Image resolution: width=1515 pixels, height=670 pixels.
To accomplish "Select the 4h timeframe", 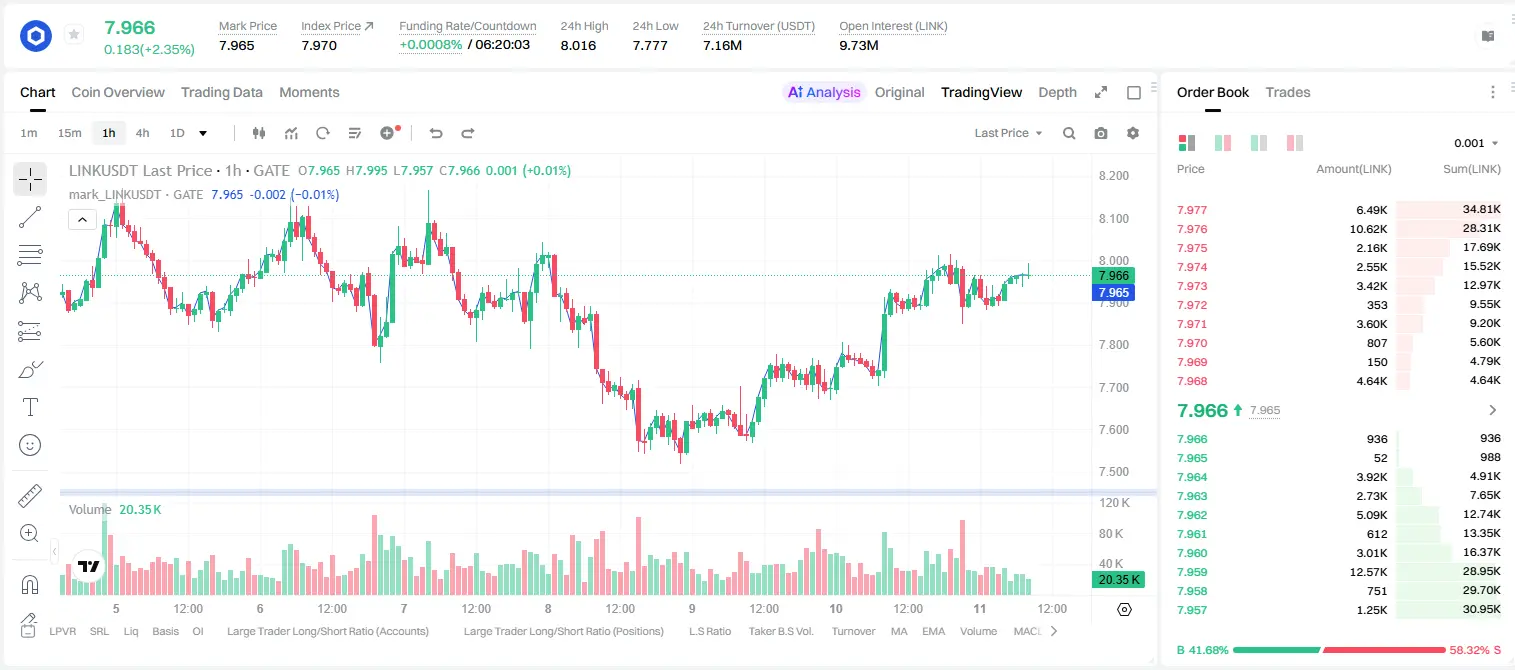I will point(143,133).
